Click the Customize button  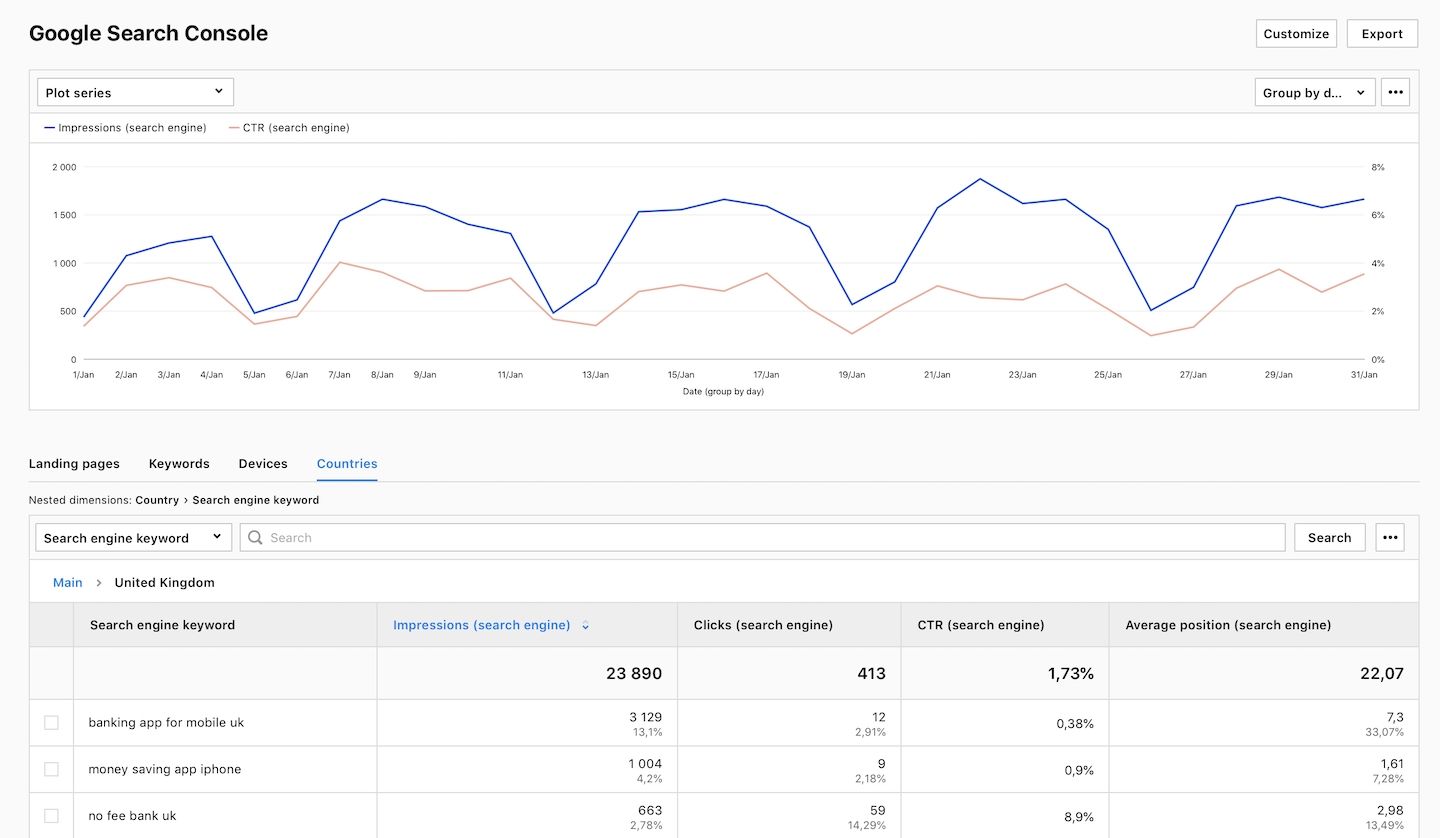[x=1296, y=33]
